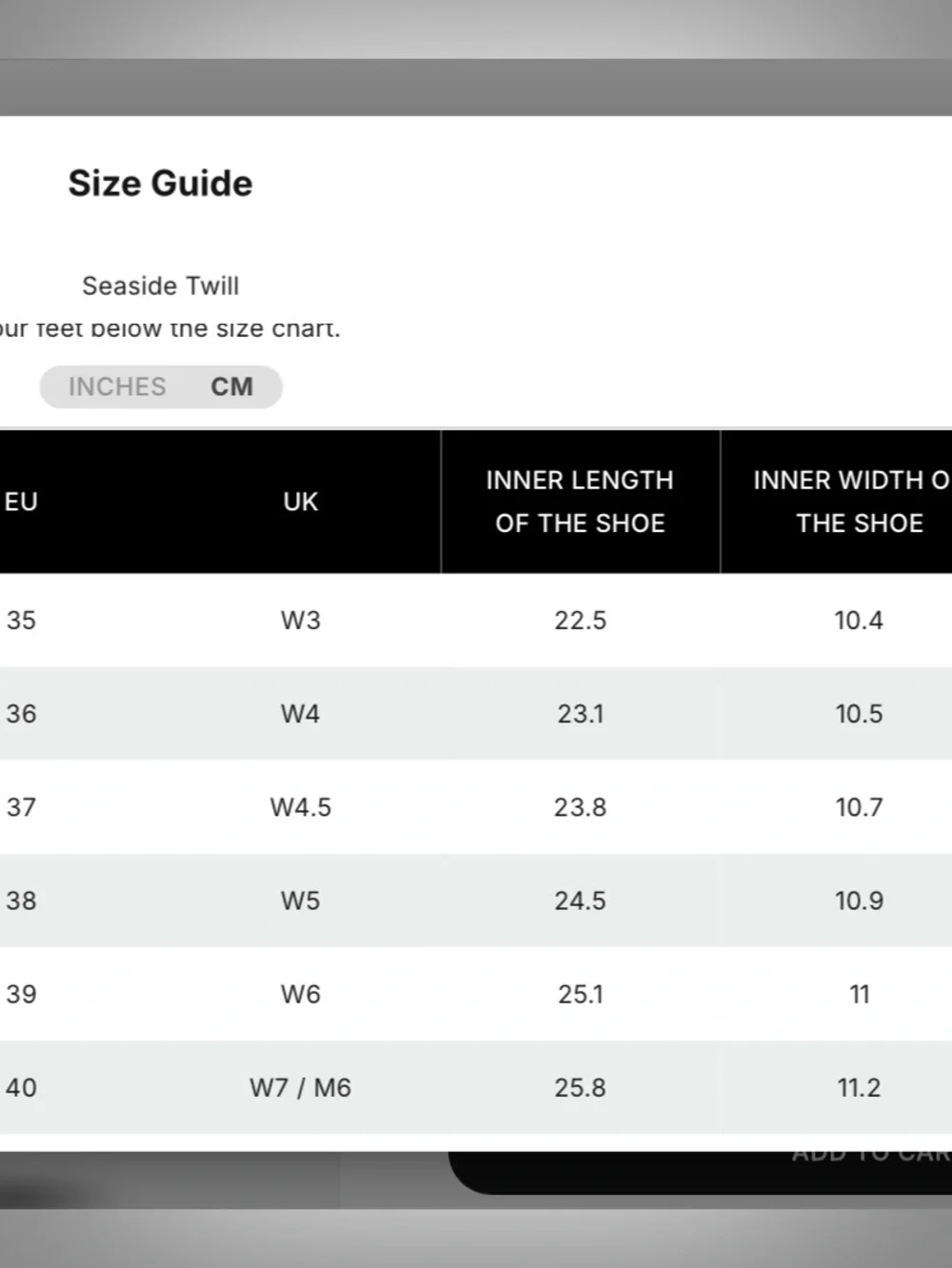Click inner width value 10.4

pos(859,620)
